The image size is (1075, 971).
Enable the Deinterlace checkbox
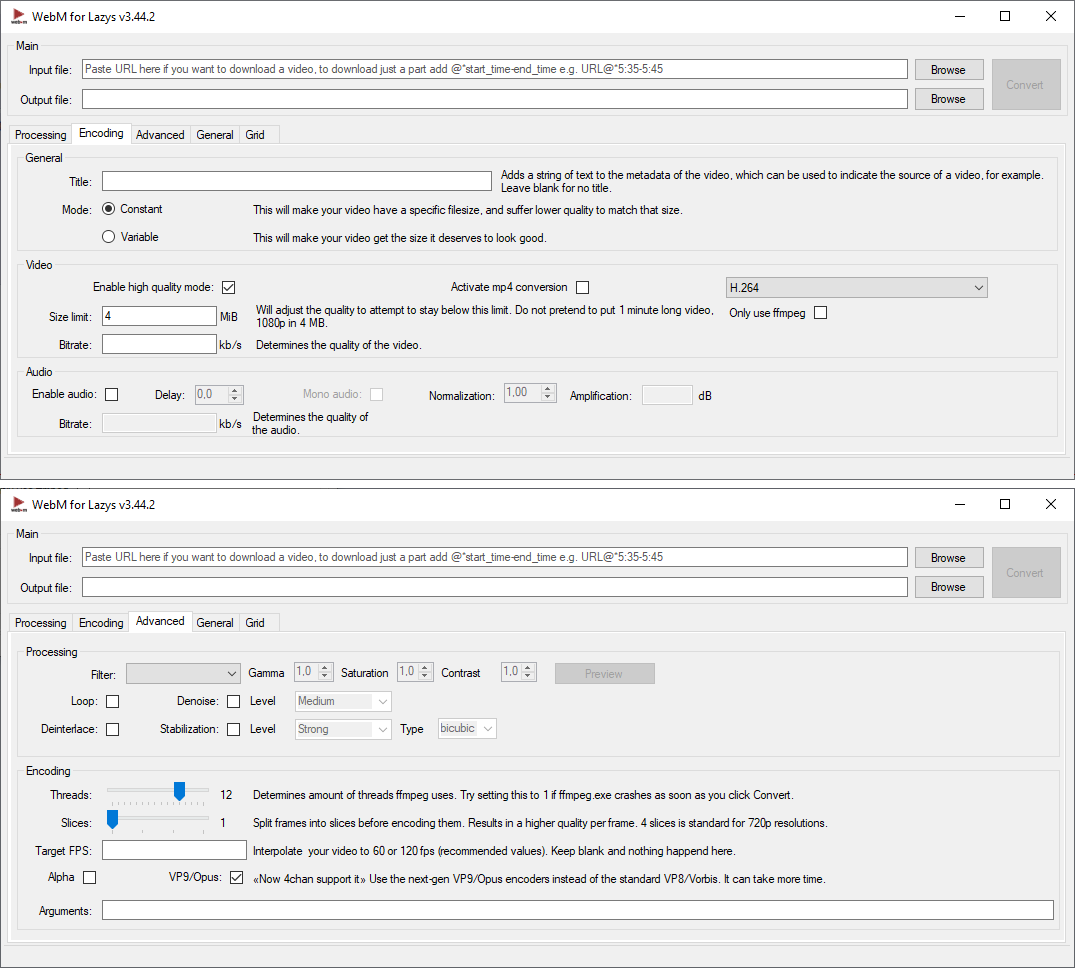[x=112, y=730]
